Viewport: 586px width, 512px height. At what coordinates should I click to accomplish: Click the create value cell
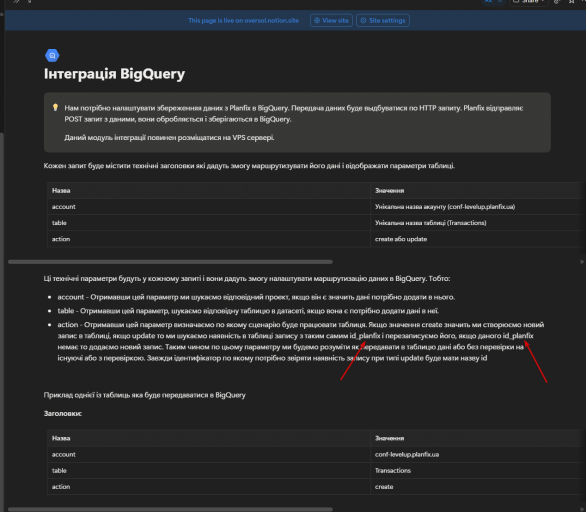tap(478, 487)
